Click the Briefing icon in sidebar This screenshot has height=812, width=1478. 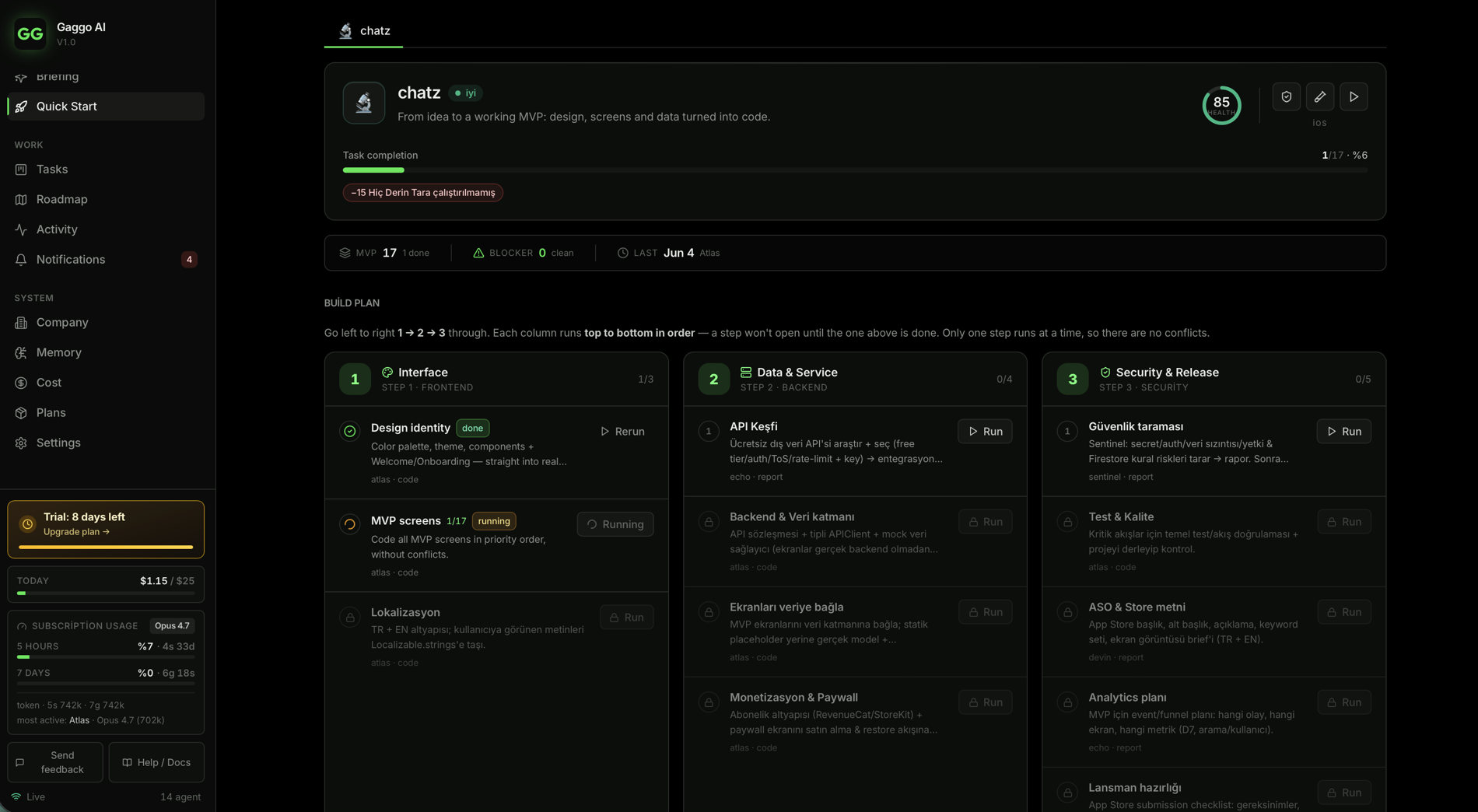coord(21,76)
